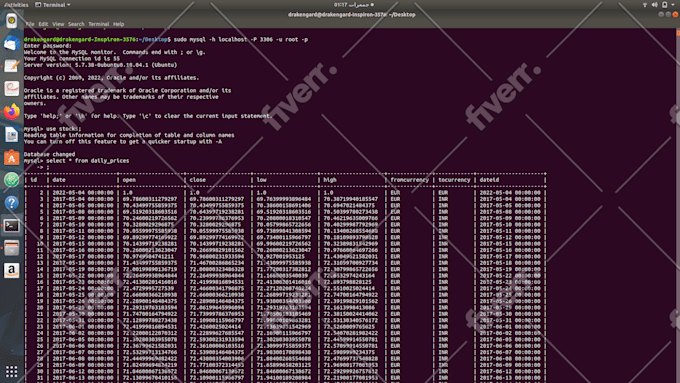Viewport: 680px width, 383px height.
Task: Click the 'date' column header
Action: tap(59, 180)
